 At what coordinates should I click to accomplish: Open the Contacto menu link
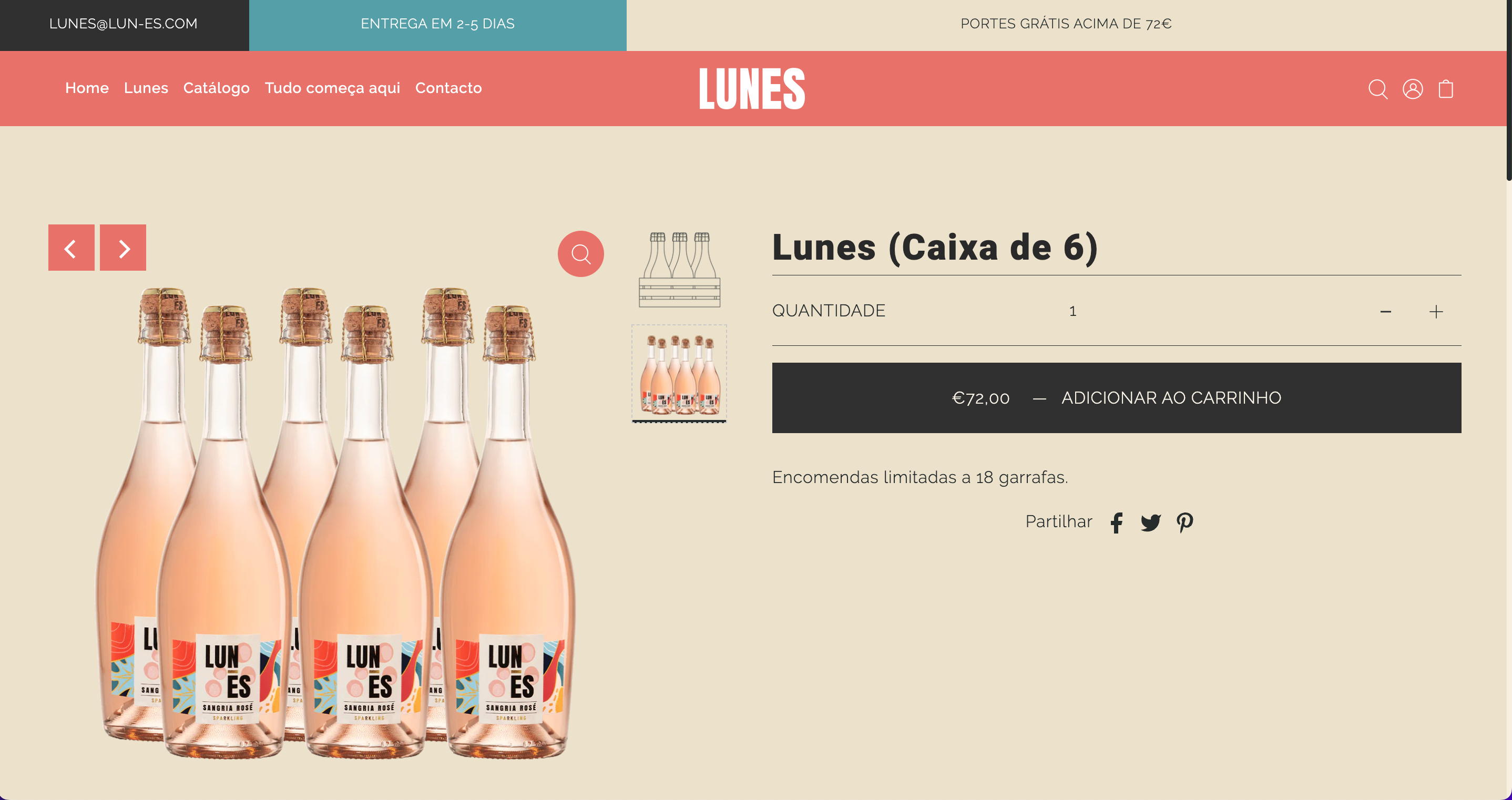click(x=448, y=88)
